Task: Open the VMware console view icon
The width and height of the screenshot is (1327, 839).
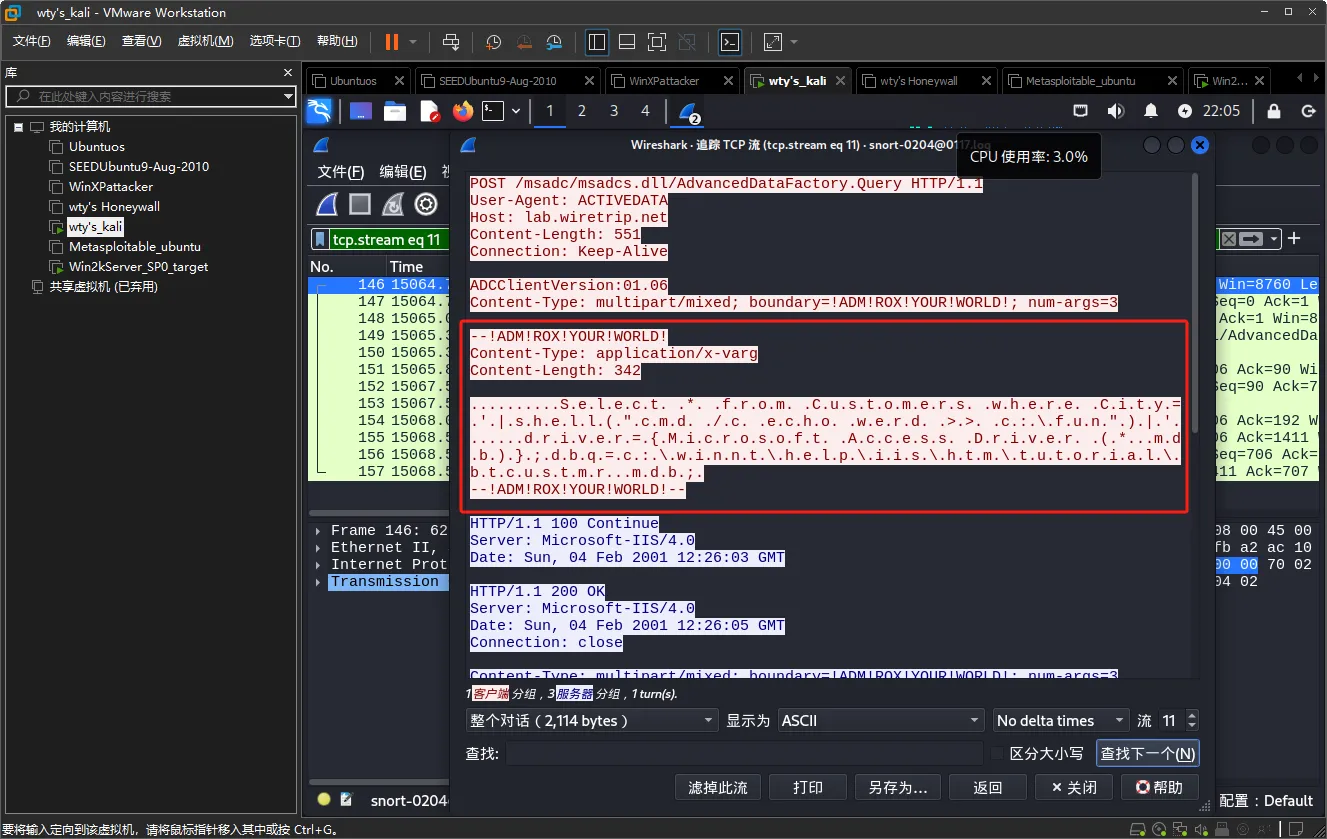Action: pyautogui.click(x=731, y=42)
